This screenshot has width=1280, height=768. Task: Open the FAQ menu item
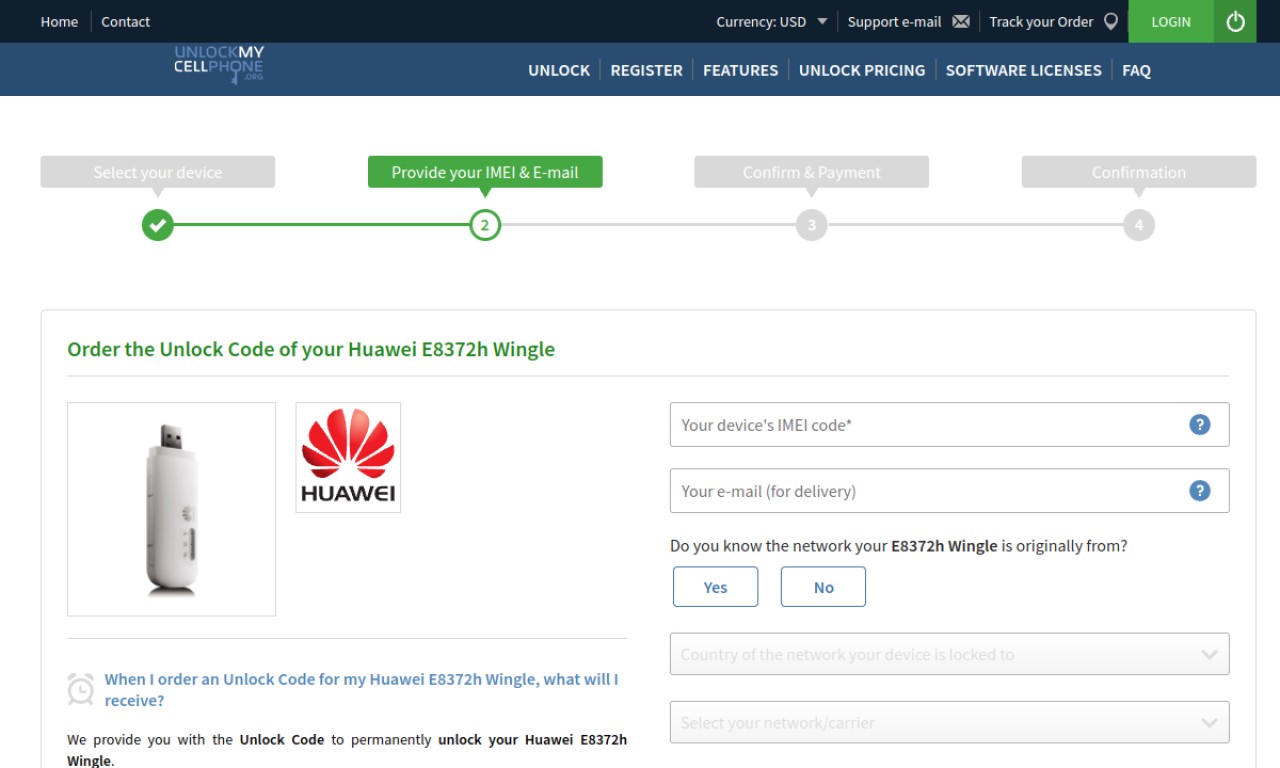(1136, 70)
